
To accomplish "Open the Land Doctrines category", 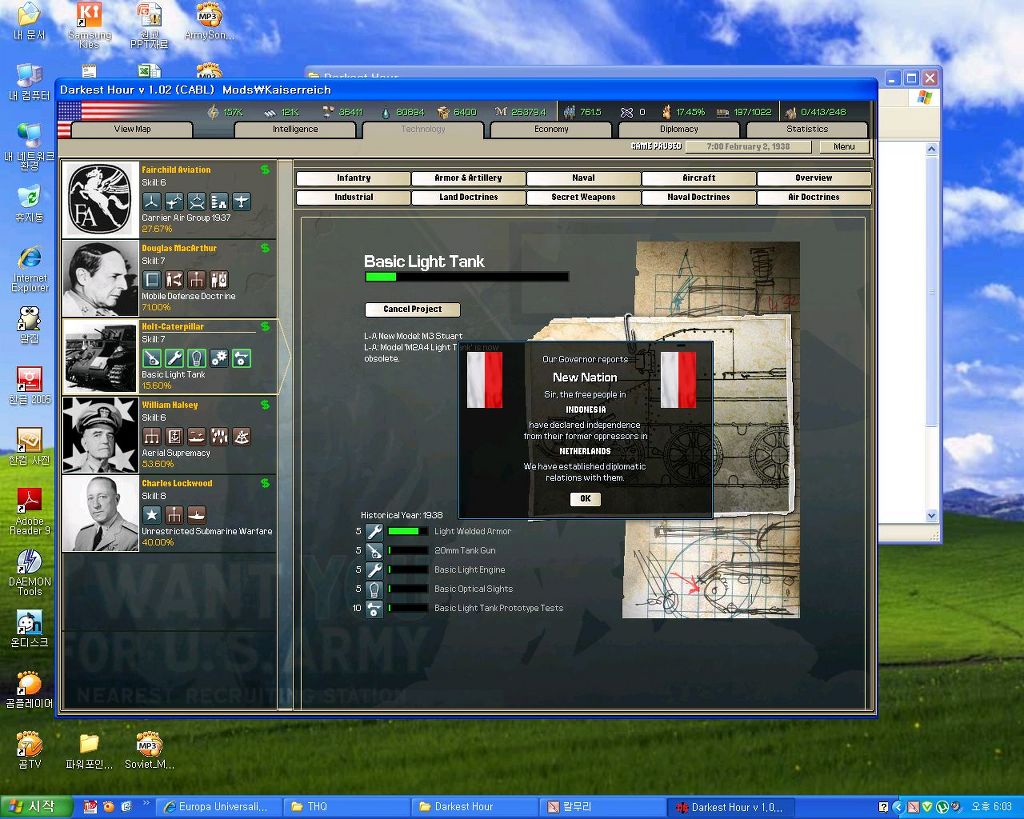I will point(468,197).
